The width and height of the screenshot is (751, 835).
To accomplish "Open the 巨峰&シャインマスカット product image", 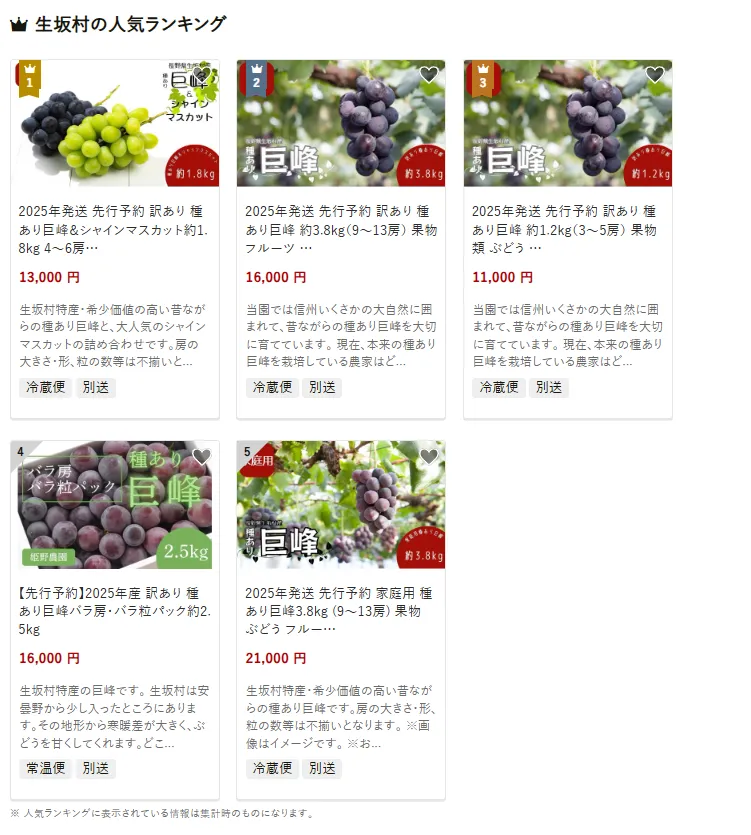I will tap(115, 123).
